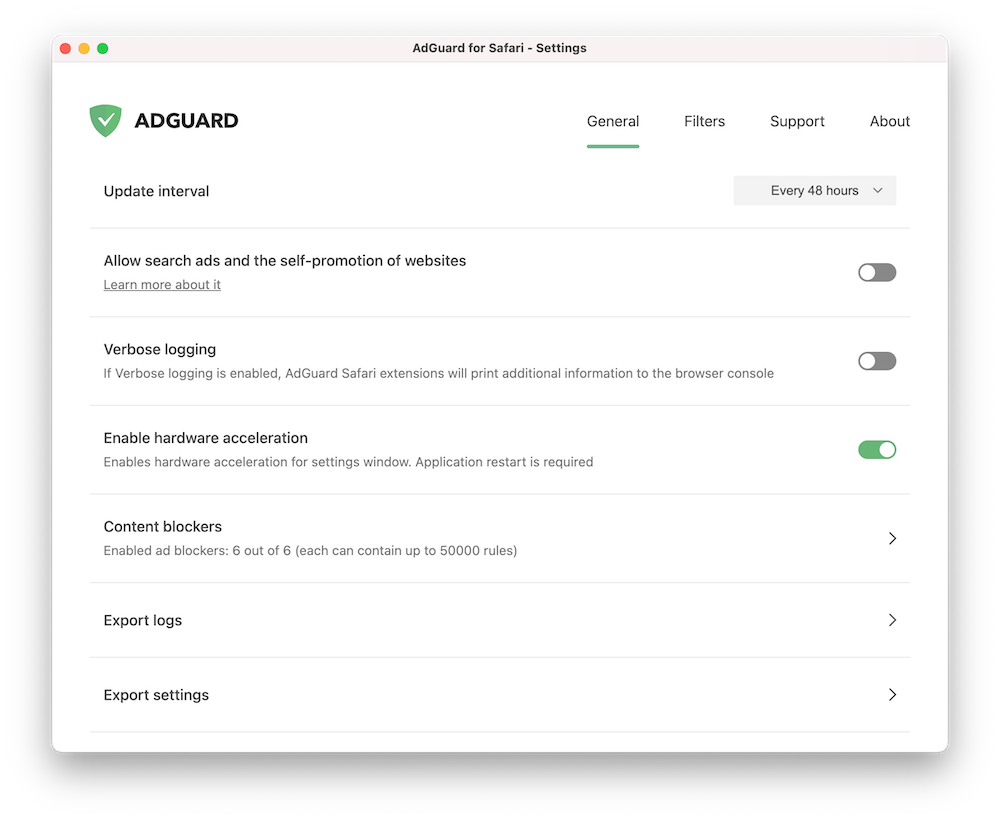1000x821 pixels.
Task: Open the Support tab
Action: tap(797, 121)
